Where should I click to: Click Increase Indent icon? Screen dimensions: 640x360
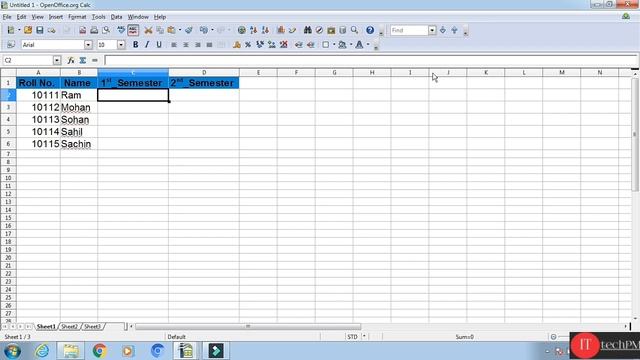point(311,44)
